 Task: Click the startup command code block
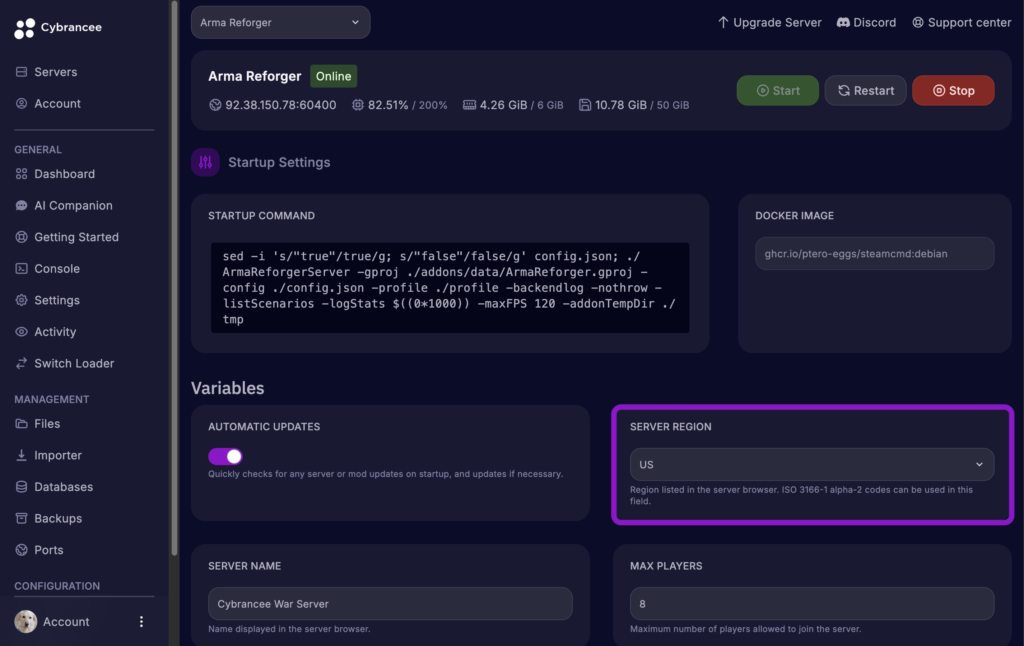coord(450,287)
